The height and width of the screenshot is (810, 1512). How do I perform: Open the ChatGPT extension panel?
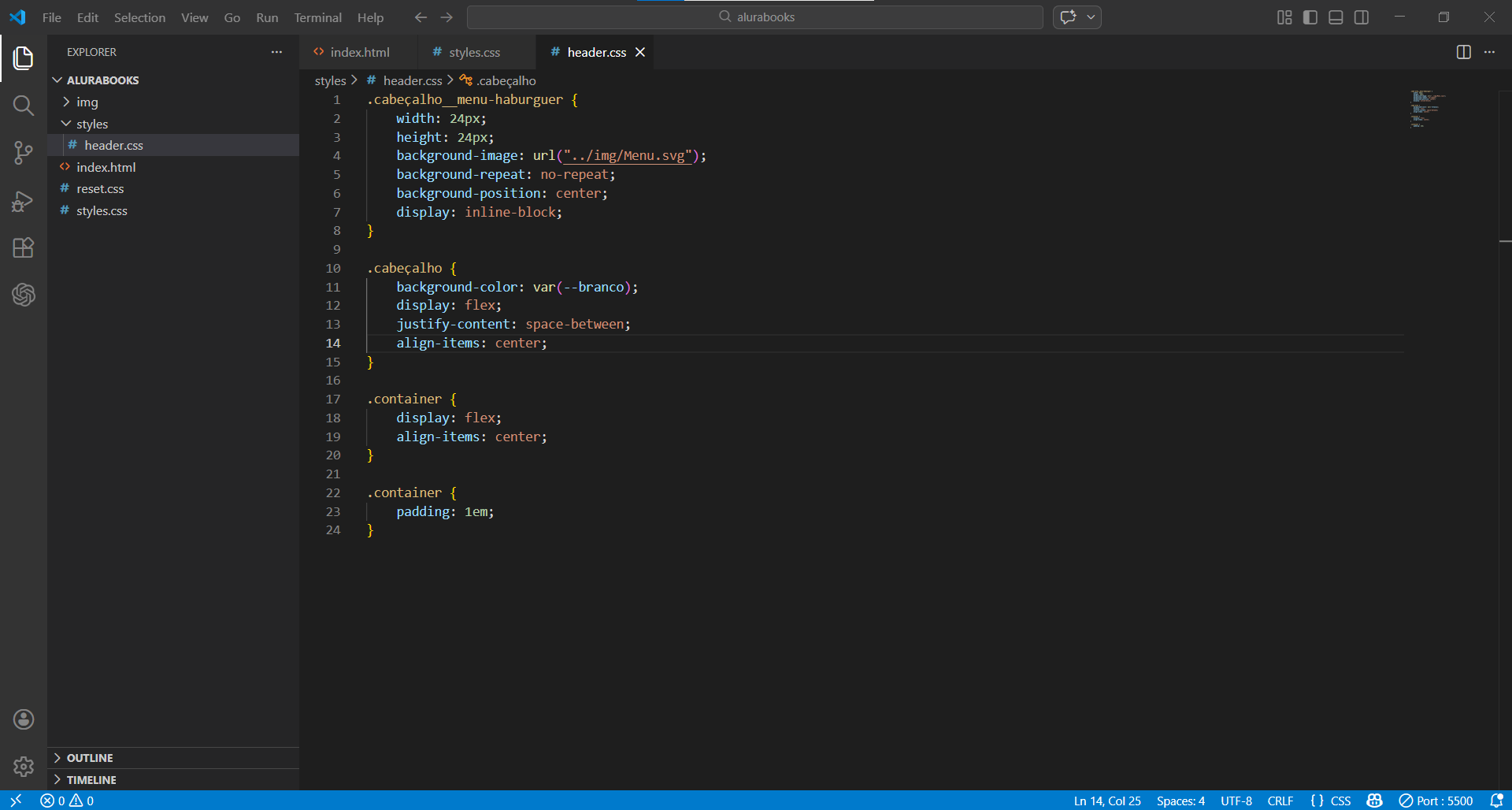click(24, 295)
